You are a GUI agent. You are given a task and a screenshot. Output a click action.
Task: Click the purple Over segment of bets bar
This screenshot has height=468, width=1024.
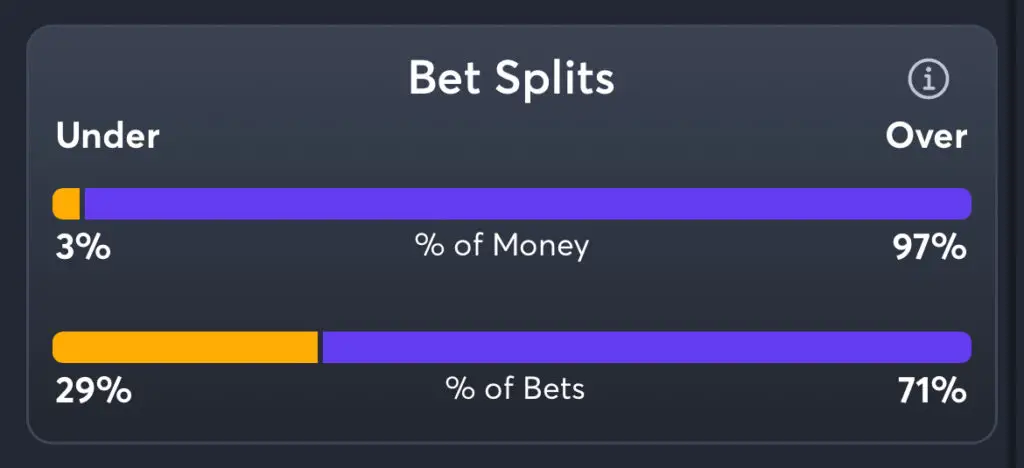(645, 347)
